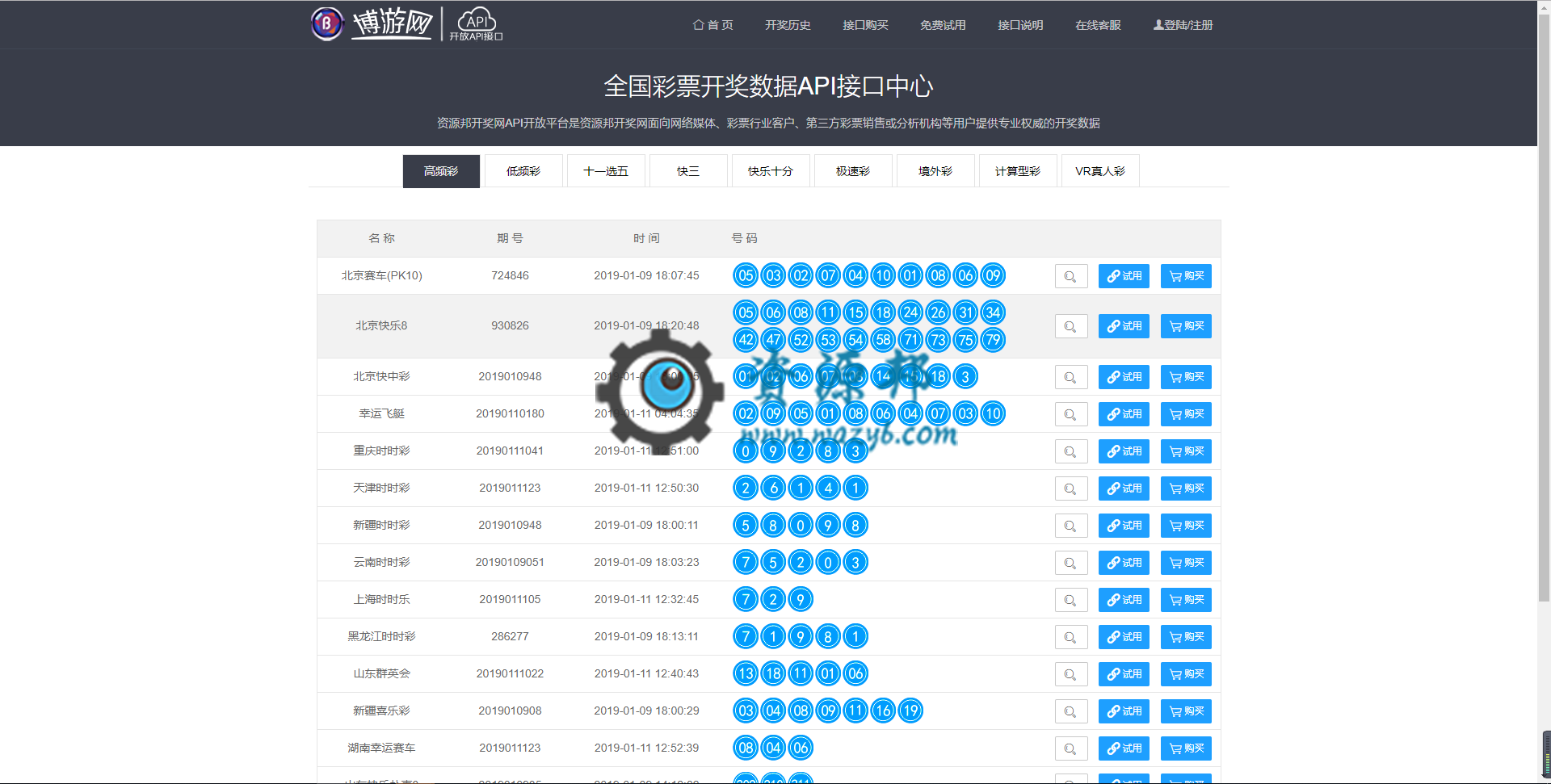The height and width of the screenshot is (784, 1551).
Task: Click 购买 for 黑龙江时时彩
Action: pyautogui.click(x=1186, y=637)
